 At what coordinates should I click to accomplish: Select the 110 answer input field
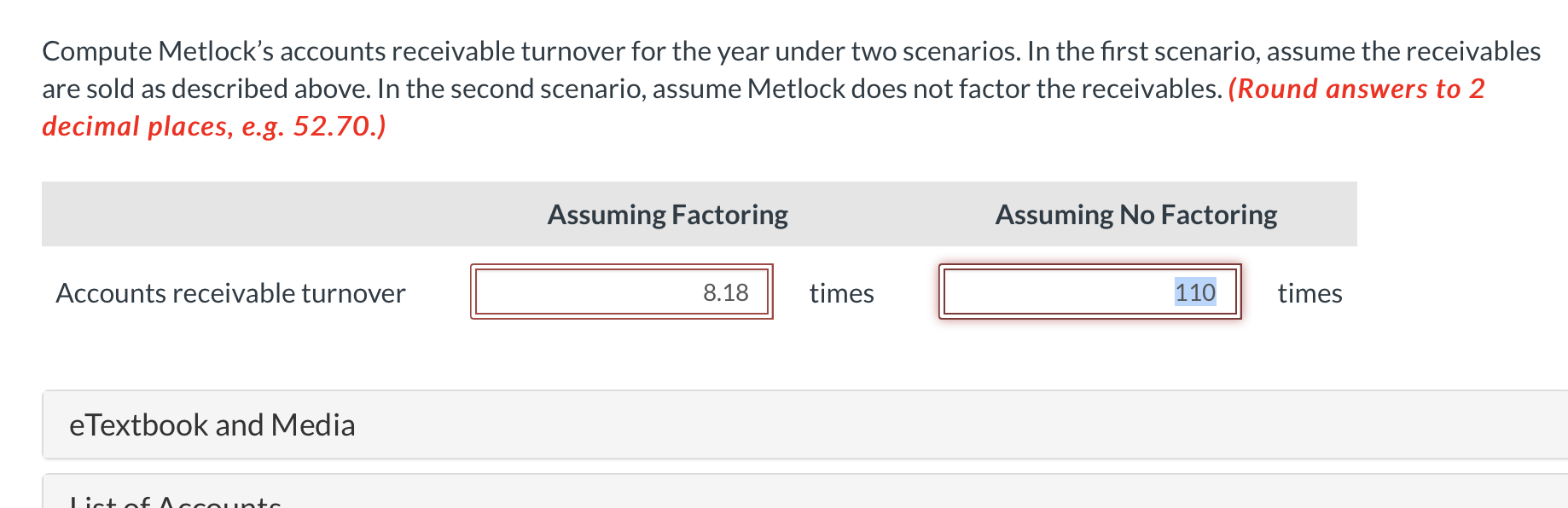pos(1089,292)
